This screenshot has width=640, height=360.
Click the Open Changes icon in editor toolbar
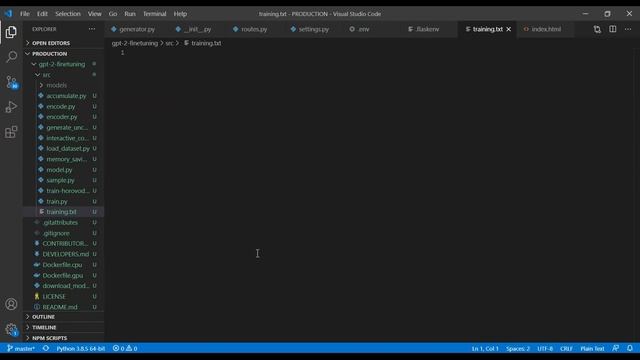click(597, 29)
